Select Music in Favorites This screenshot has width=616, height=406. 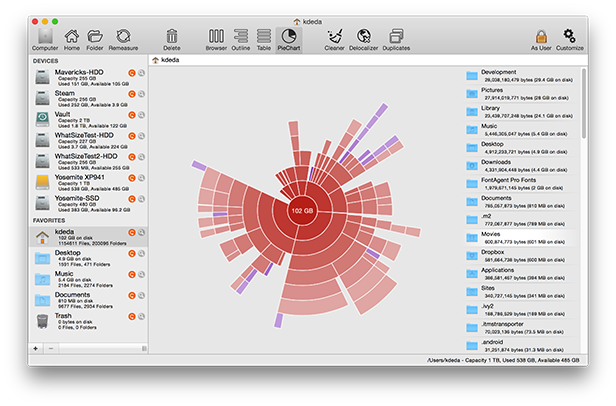coord(88,279)
